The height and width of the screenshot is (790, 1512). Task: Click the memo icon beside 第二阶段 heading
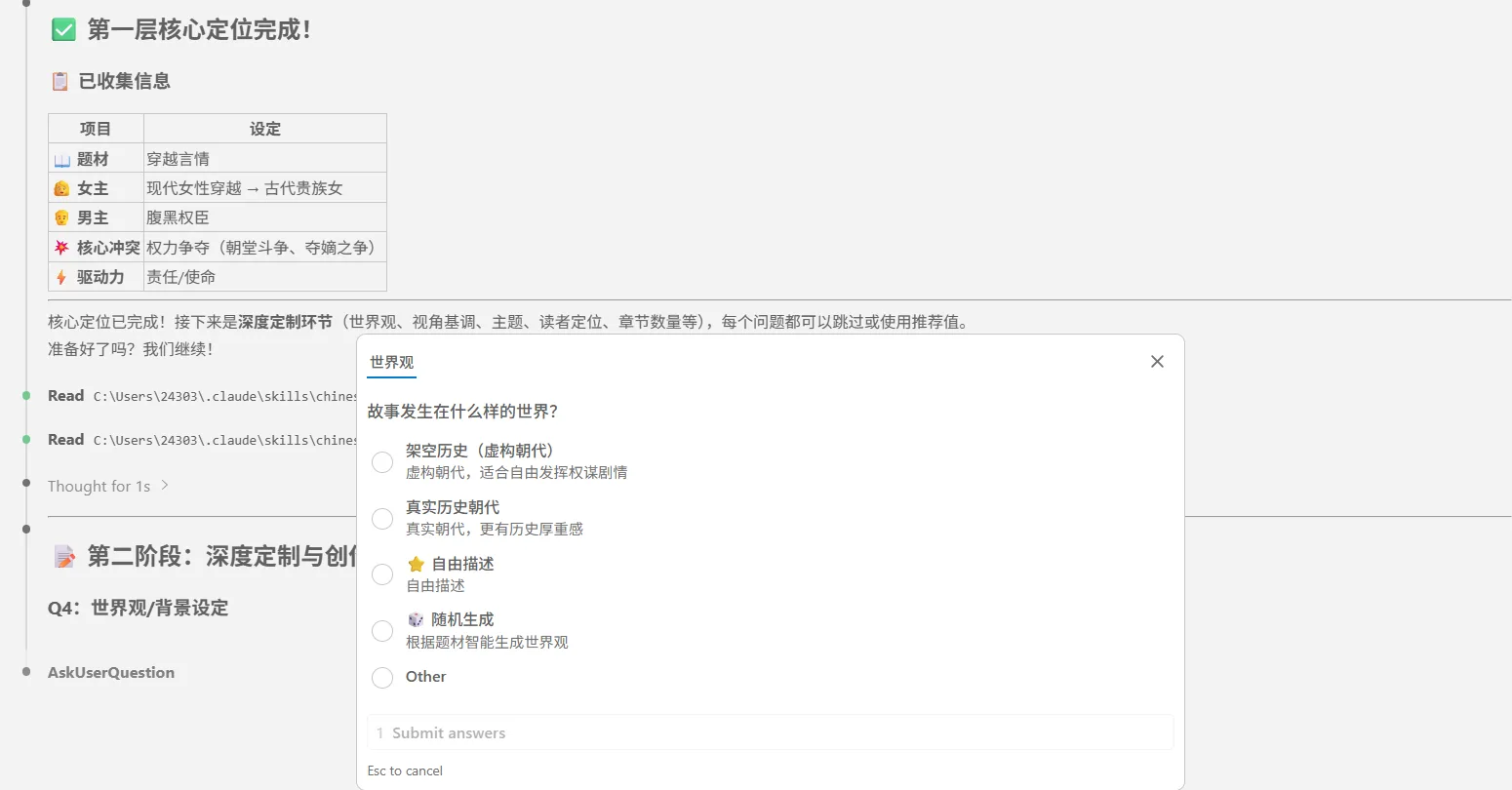coord(64,557)
